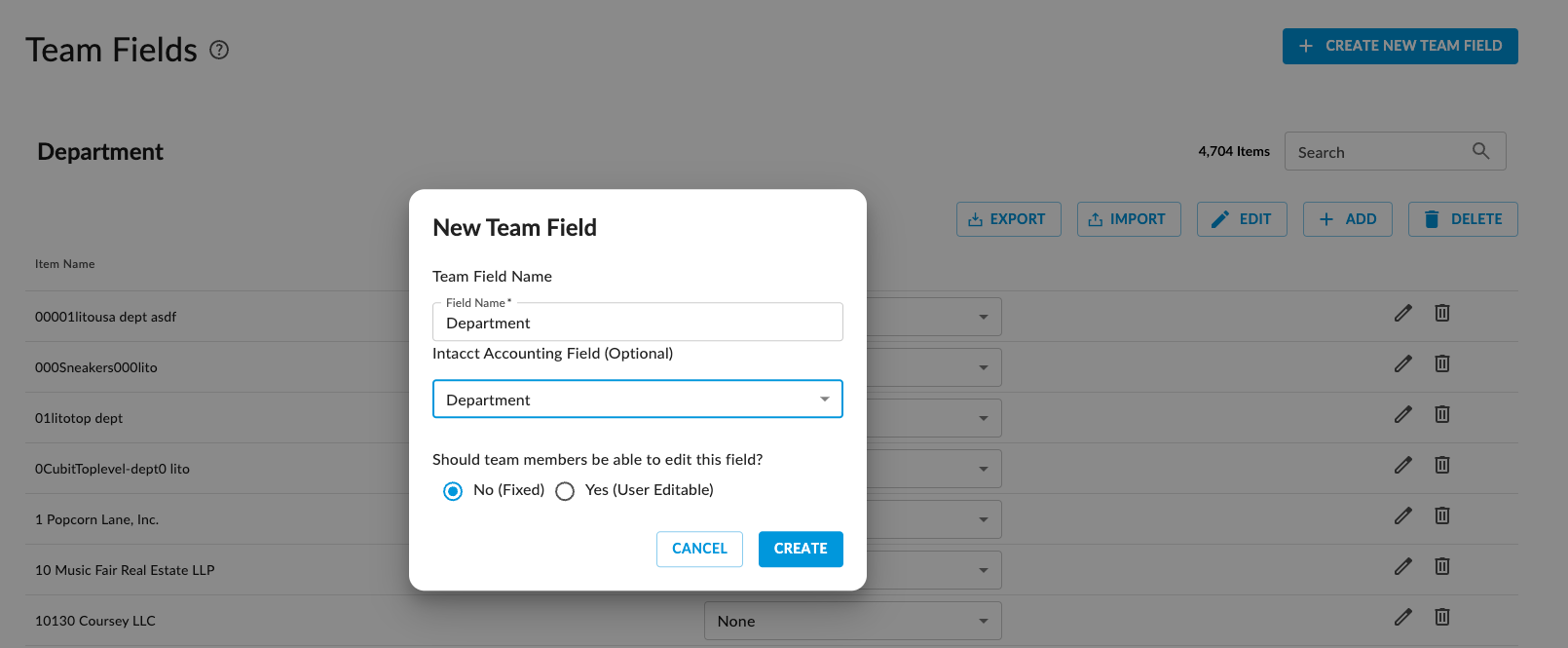The width and height of the screenshot is (1568, 648).
Task: Click the help icon beside Team Fields
Action: 219,50
